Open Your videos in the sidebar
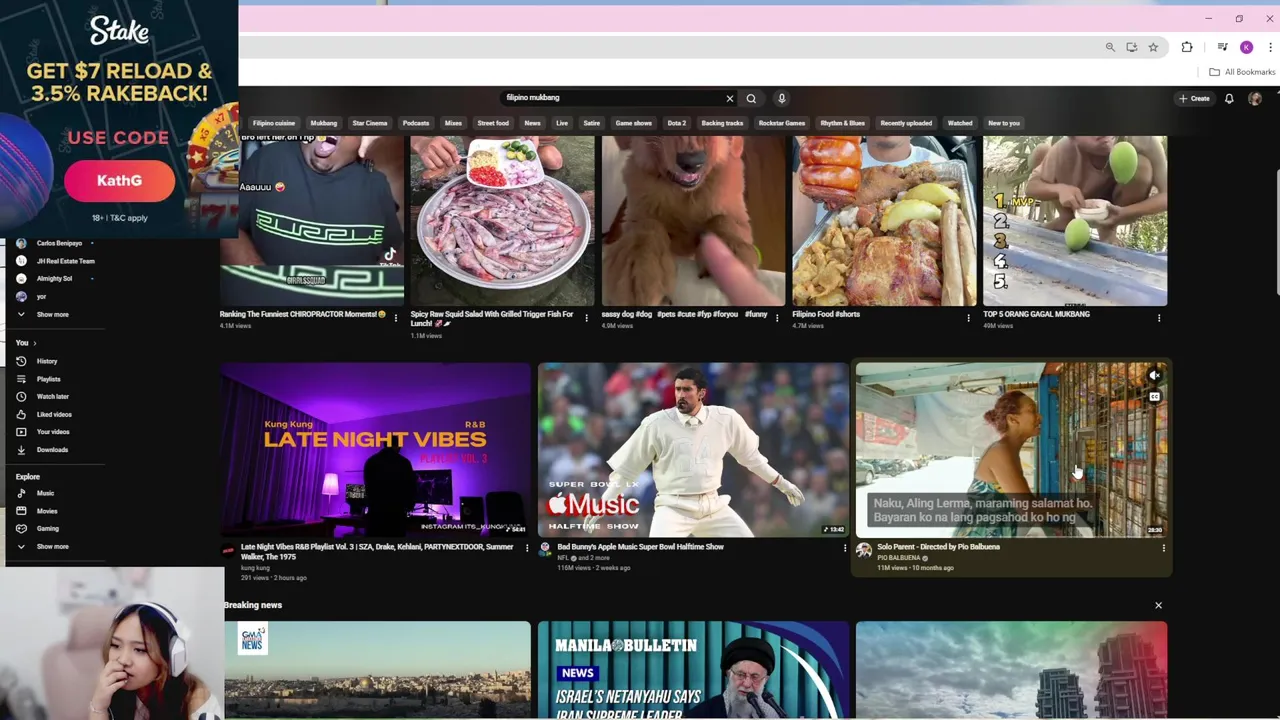The height and width of the screenshot is (720, 1280). (x=53, y=432)
